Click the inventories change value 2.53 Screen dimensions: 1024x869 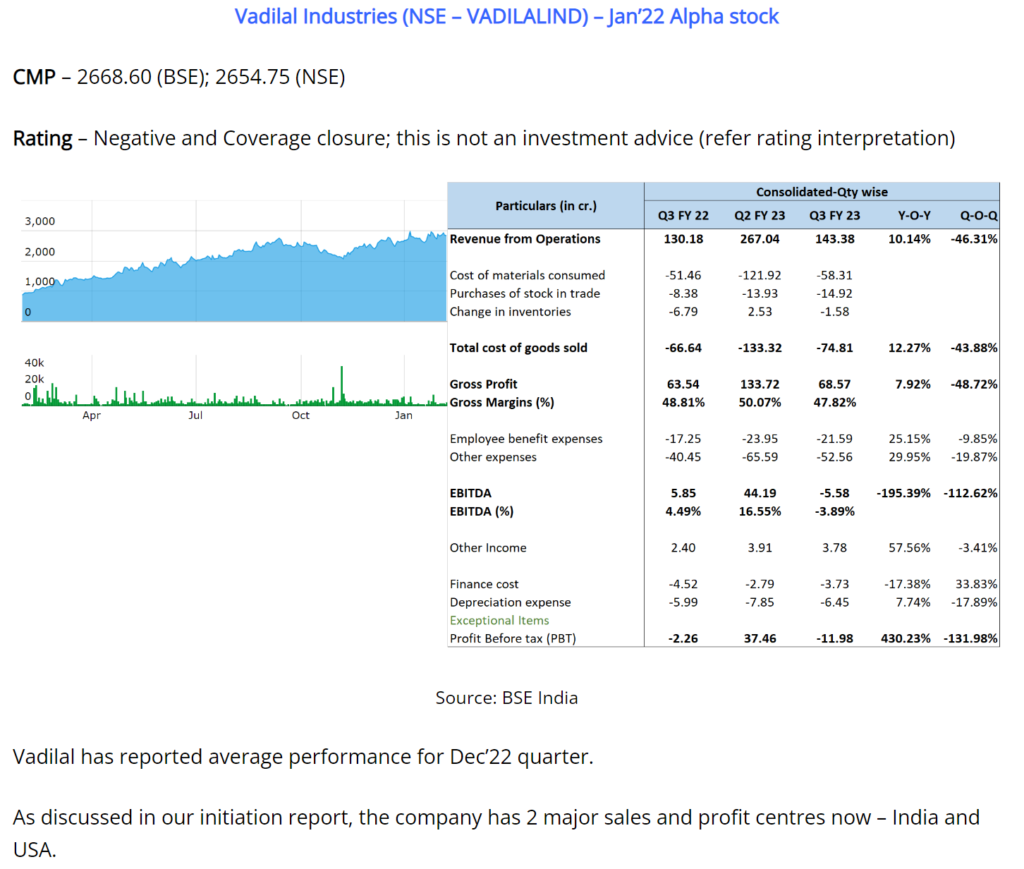tap(760, 312)
